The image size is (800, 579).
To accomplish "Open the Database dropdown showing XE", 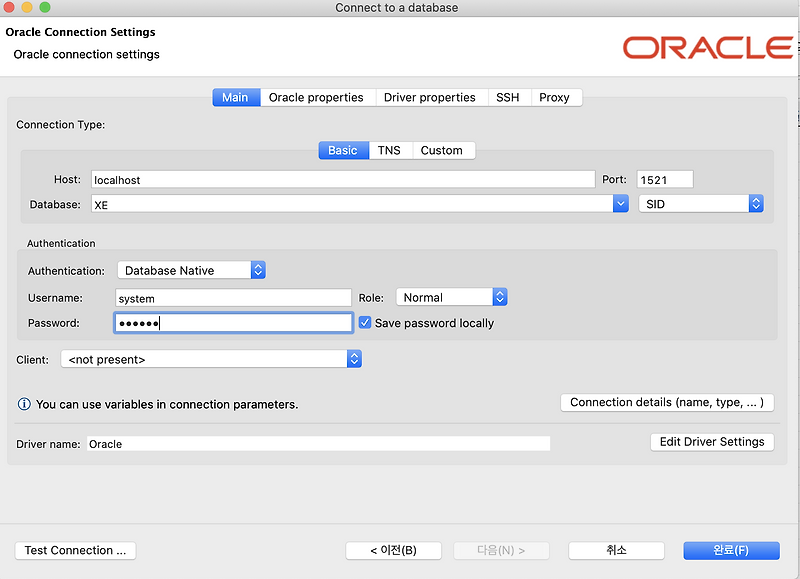I will pyautogui.click(x=620, y=203).
